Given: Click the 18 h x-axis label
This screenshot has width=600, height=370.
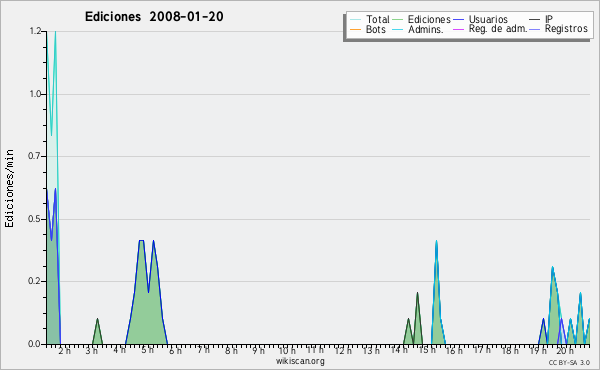Looking at the screenshot, I should pos(510,350).
